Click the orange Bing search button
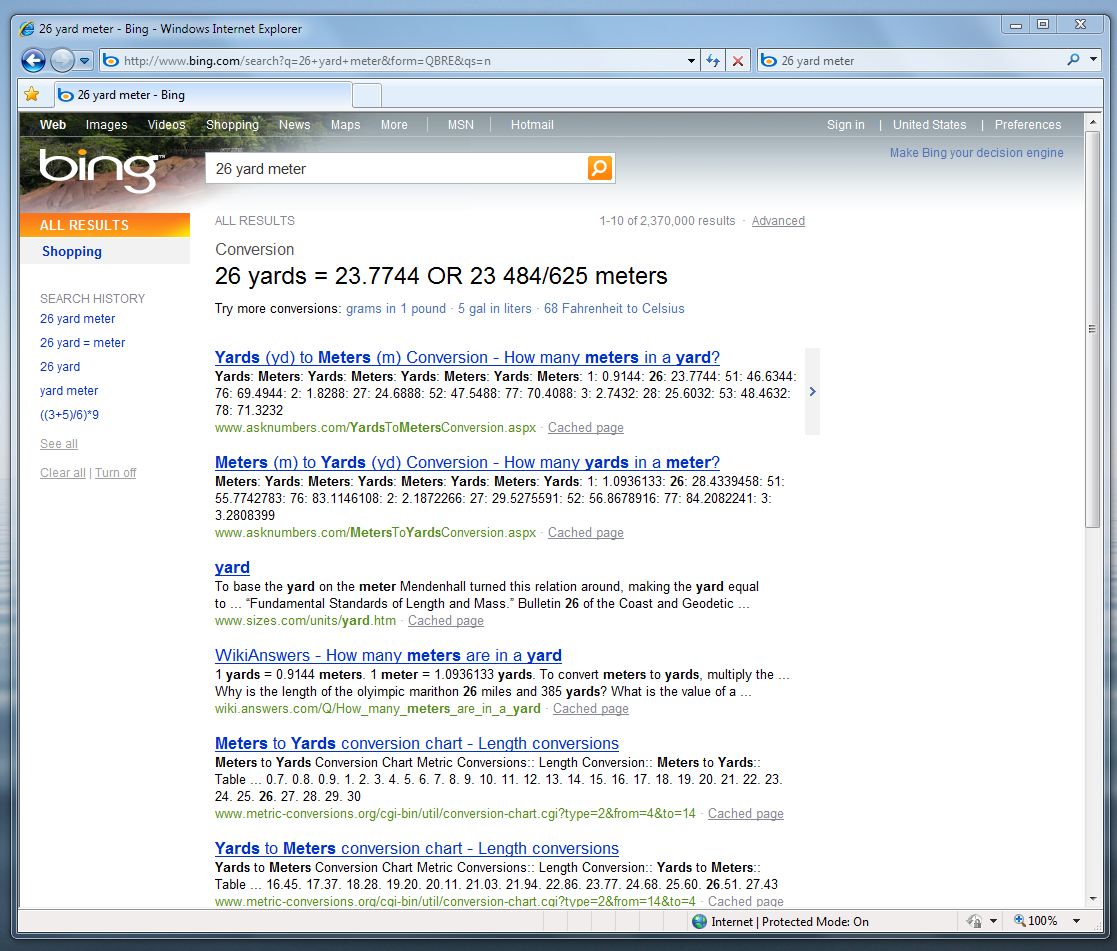 (x=600, y=168)
